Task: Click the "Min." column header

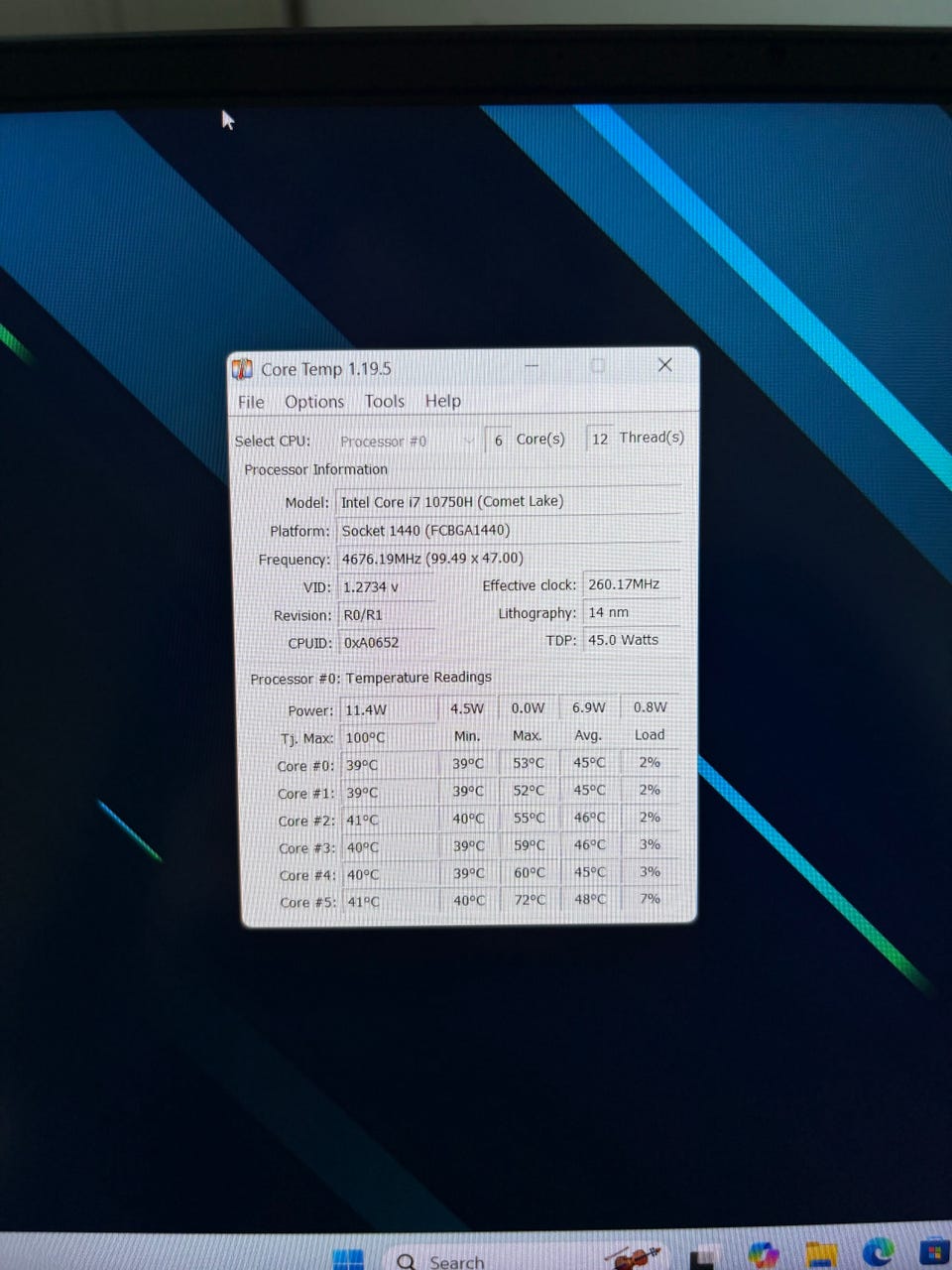Action: pos(467,736)
